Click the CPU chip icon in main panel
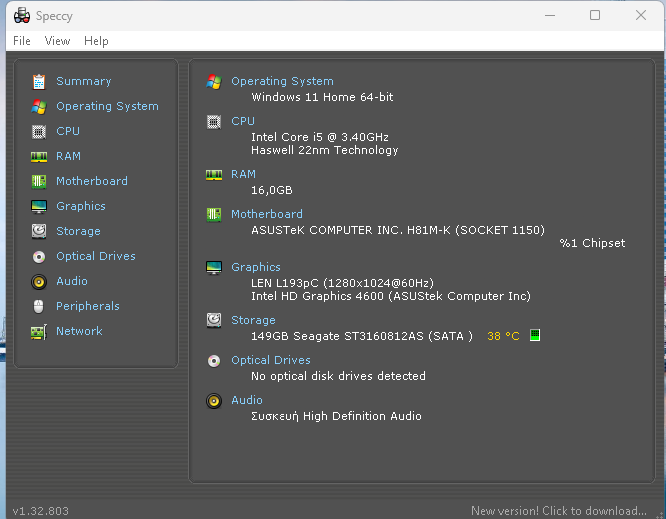Screen dimensions: 666x519 click(x=214, y=122)
